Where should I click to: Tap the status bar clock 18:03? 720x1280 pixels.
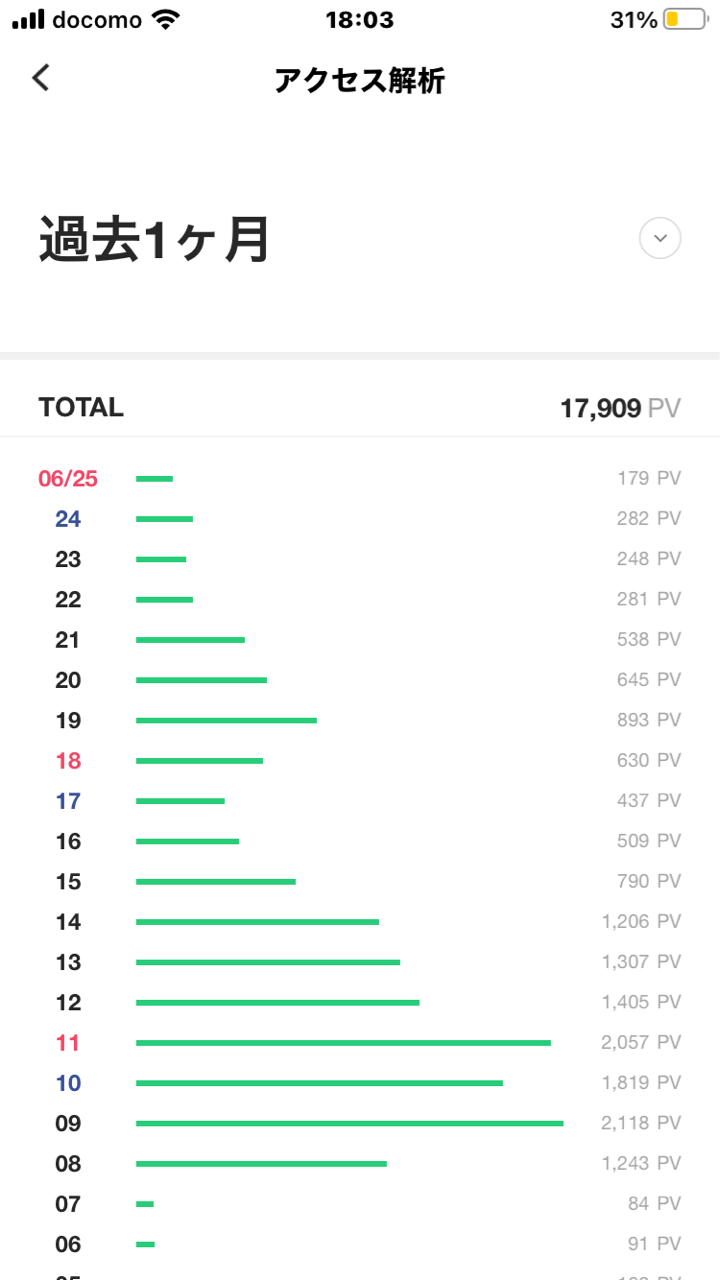pyautogui.click(x=360, y=19)
